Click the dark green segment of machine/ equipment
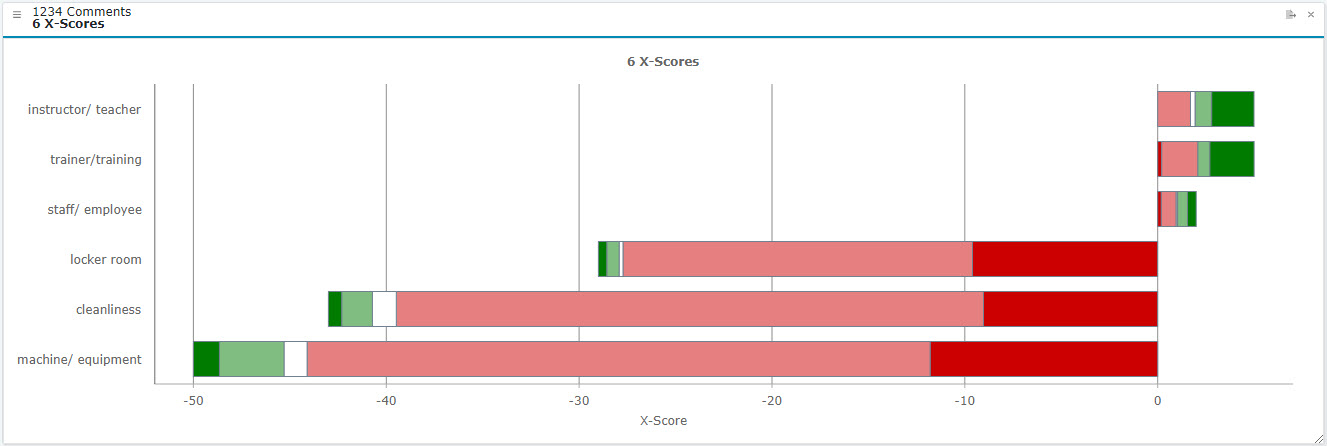 coord(206,359)
